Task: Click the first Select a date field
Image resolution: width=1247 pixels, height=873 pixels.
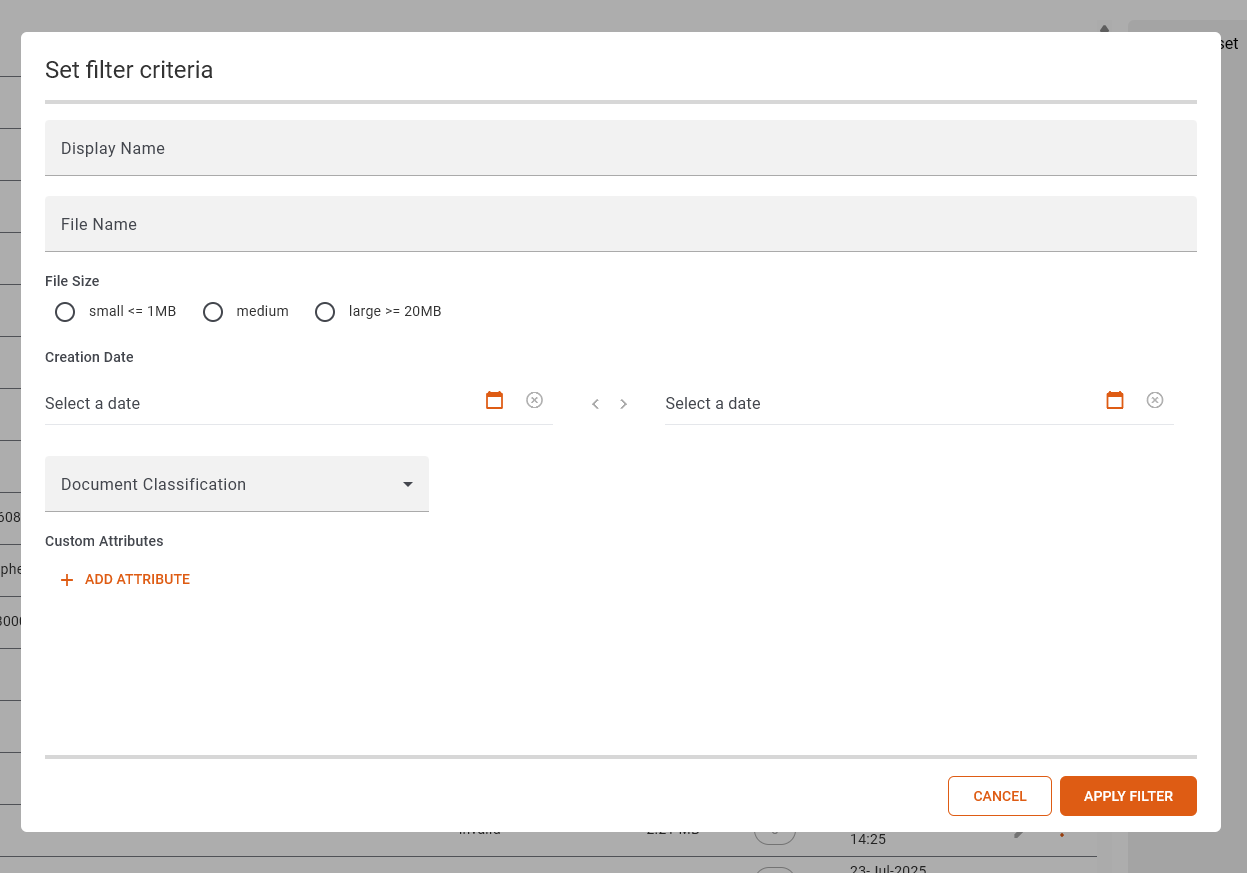Action: coord(250,404)
